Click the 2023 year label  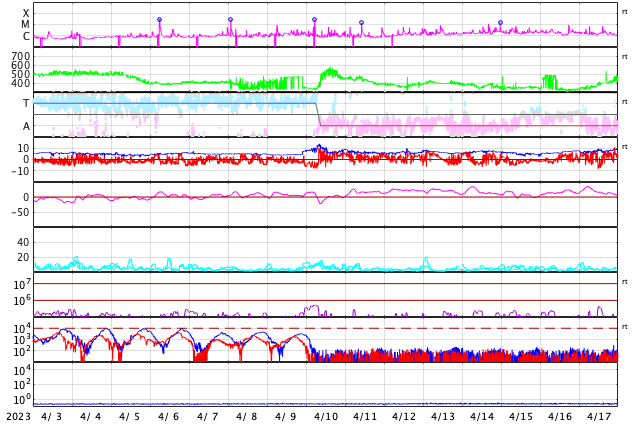pos(18,417)
